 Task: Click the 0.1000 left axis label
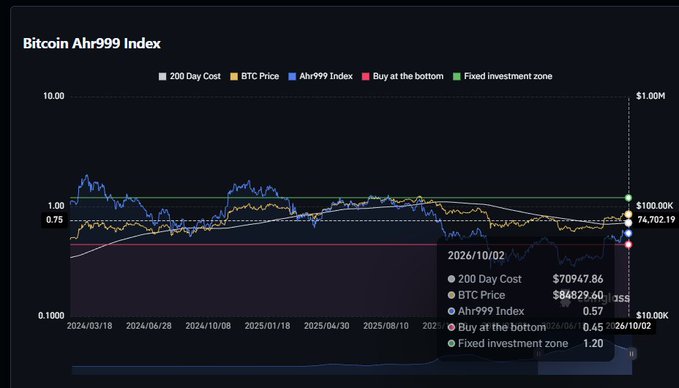[x=51, y=316]
